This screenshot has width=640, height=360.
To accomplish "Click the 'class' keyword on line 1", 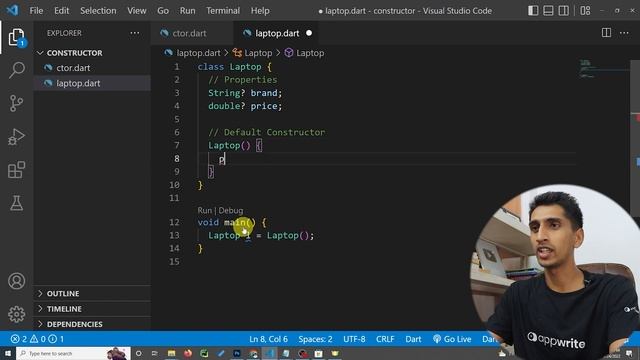I will click(211, 67).
